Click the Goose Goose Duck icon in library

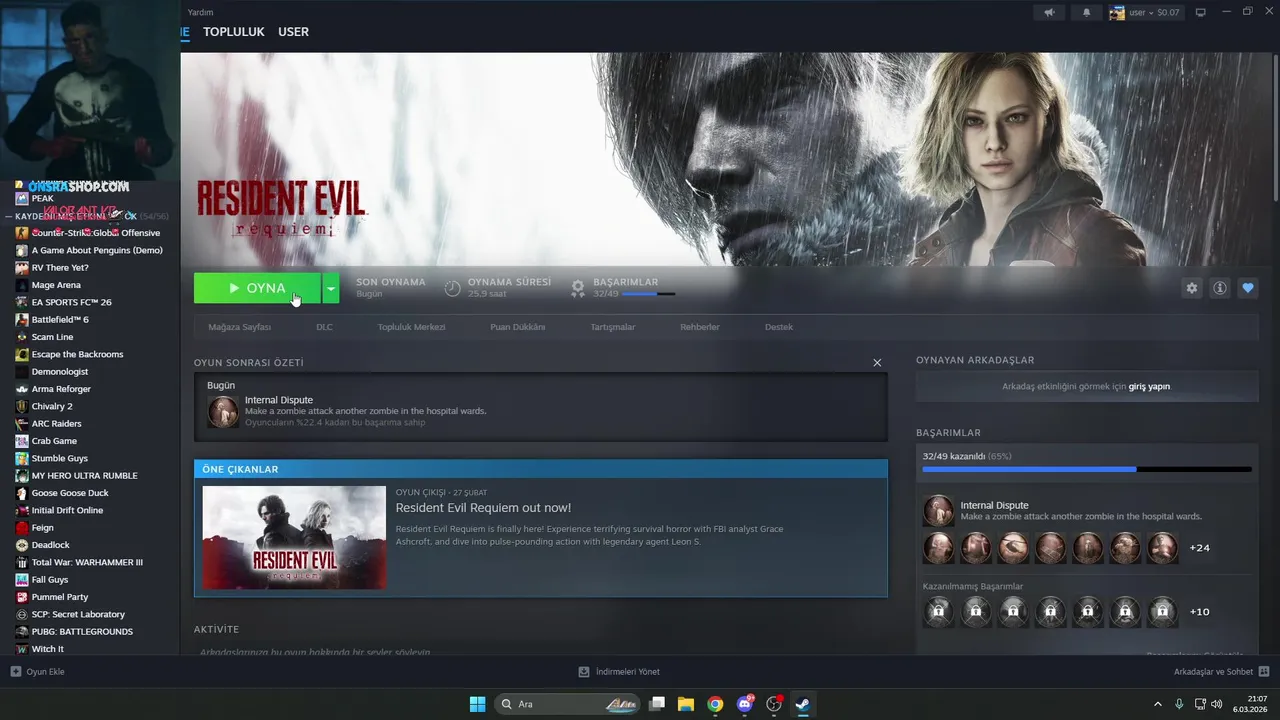click(x=22, y=493)
